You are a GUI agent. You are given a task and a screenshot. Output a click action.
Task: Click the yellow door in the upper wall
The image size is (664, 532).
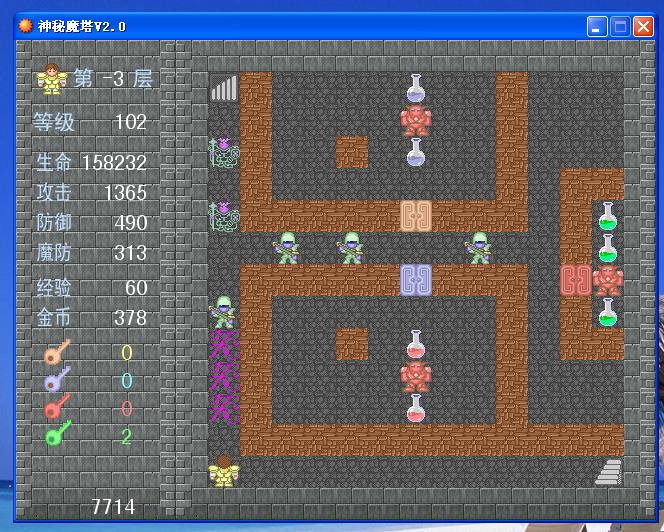(416, 216)
